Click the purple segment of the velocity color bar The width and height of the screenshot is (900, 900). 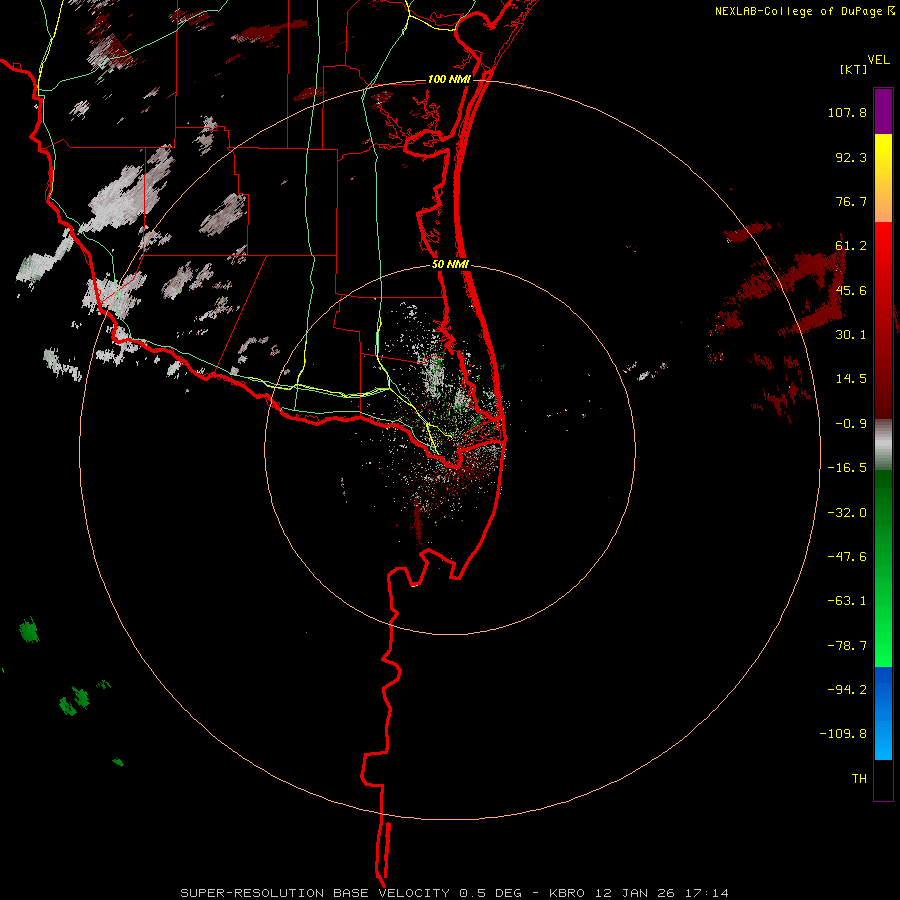pyautogui.click(x=883, y=111)
